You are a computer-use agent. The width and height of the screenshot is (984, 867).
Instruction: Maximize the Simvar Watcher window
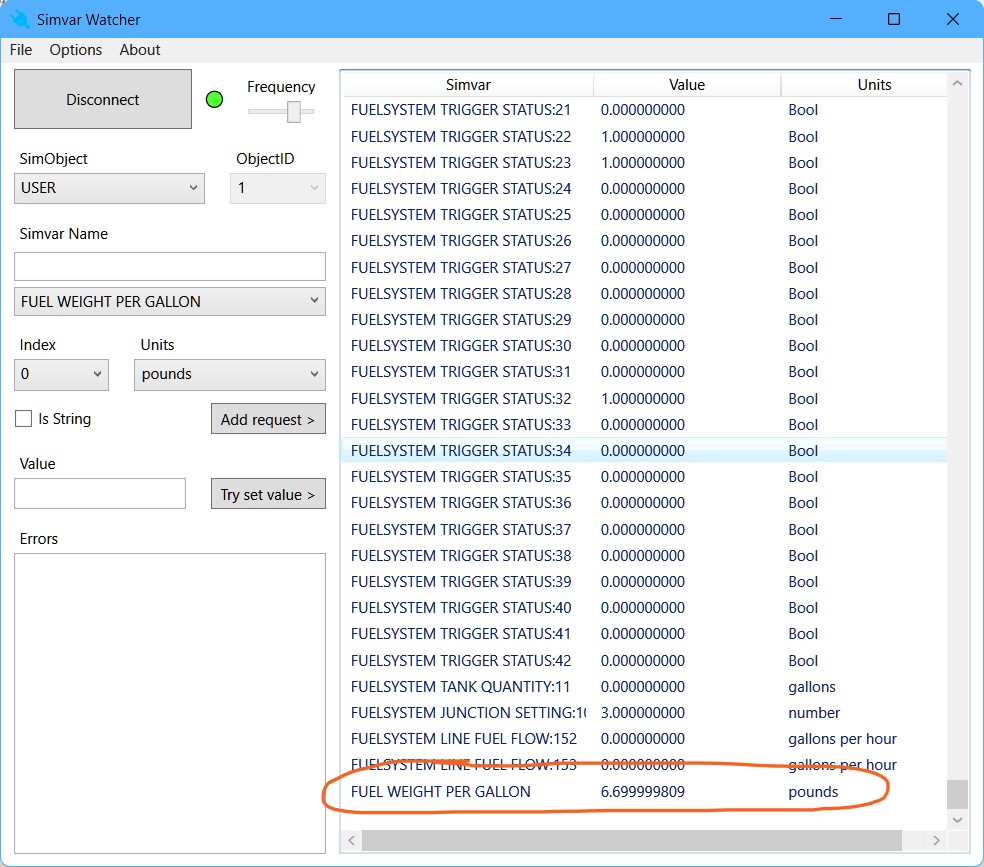pyautogui.click(x=894, y=19)
